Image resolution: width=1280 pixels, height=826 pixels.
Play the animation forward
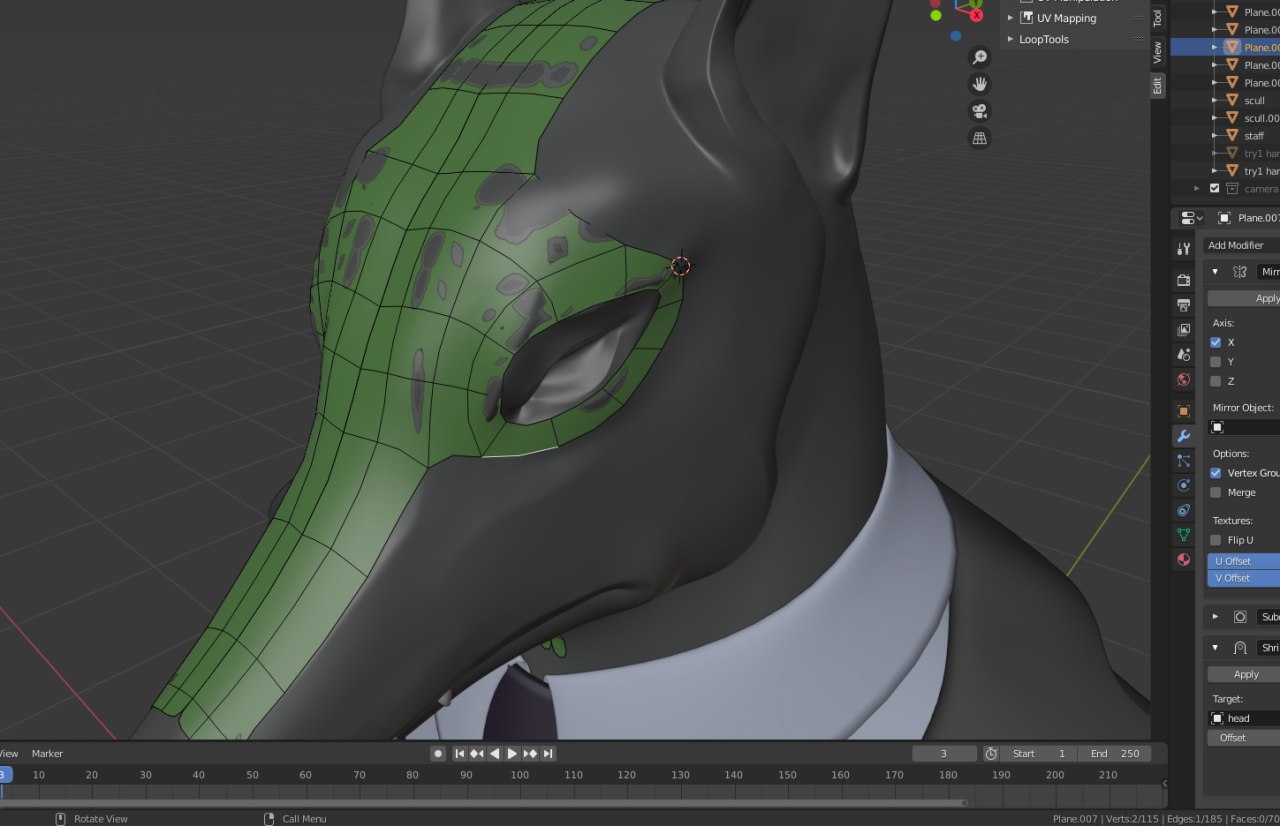(512, 753)
